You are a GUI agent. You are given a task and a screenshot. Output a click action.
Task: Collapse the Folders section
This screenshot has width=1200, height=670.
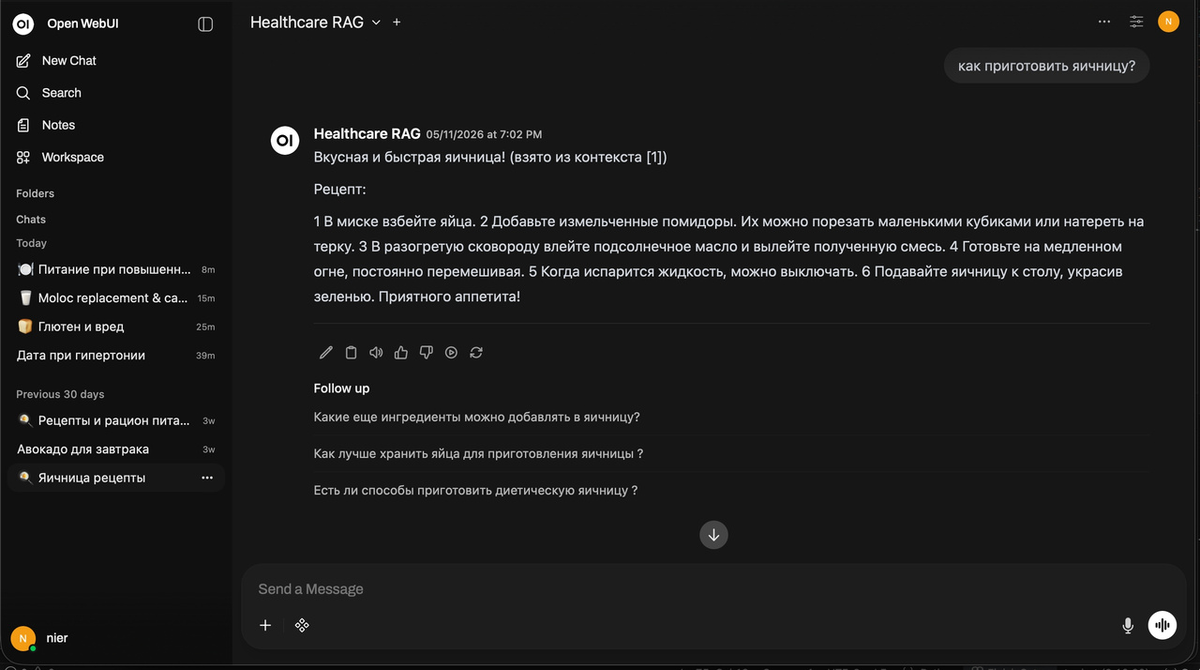(35, 193)
